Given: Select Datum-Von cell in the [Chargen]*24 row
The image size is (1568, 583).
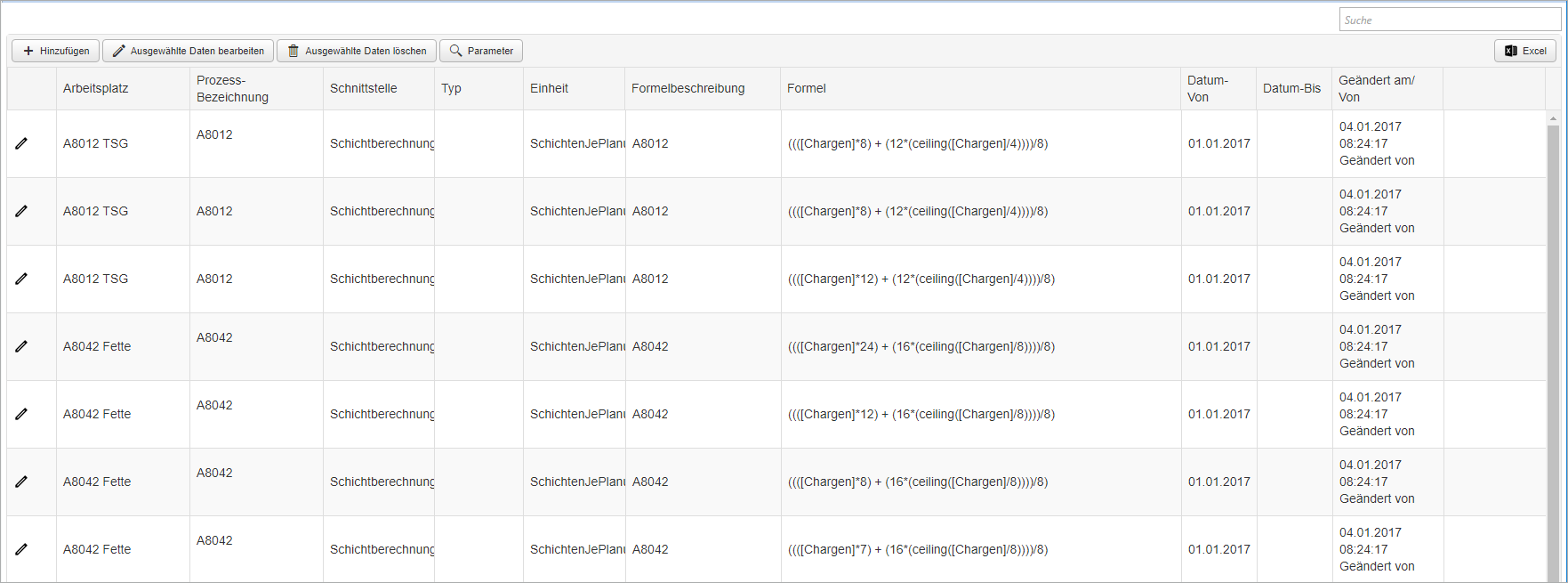Looking at the screenshot, I should [1218, 346].
